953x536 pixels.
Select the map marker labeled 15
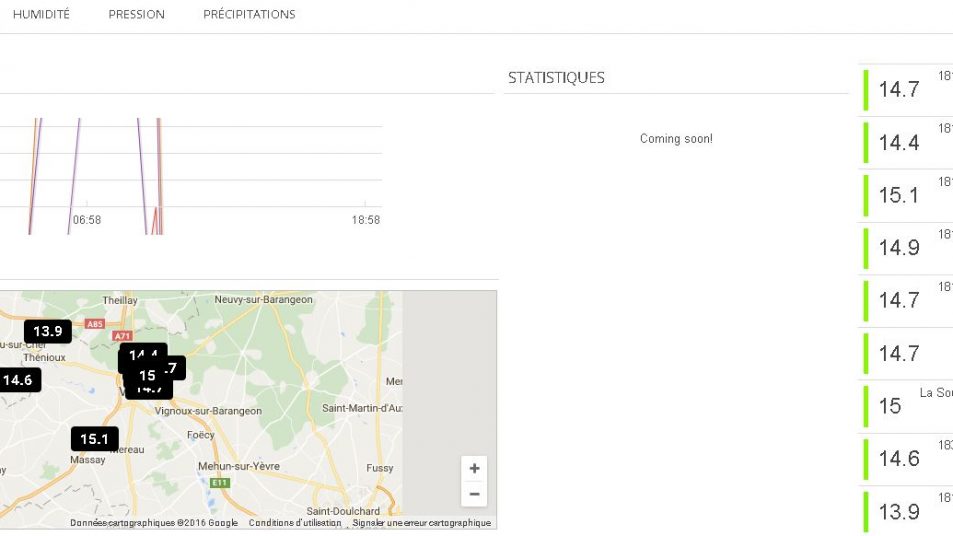click(x=147, y=376)
